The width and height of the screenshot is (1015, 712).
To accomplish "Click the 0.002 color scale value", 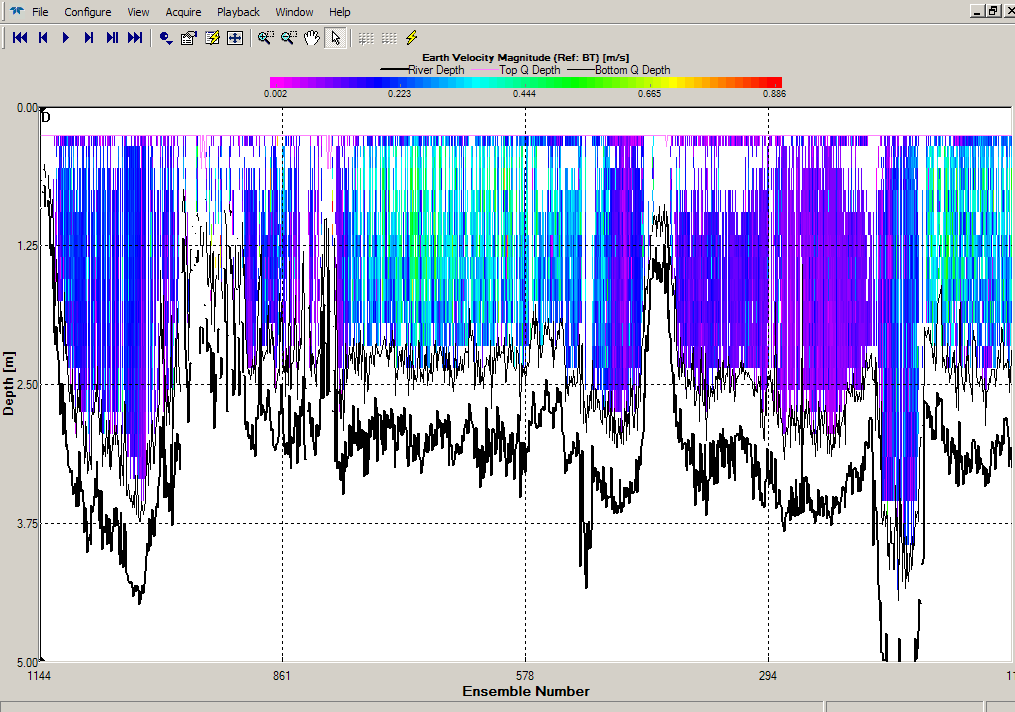I will (x=275, y=93).
